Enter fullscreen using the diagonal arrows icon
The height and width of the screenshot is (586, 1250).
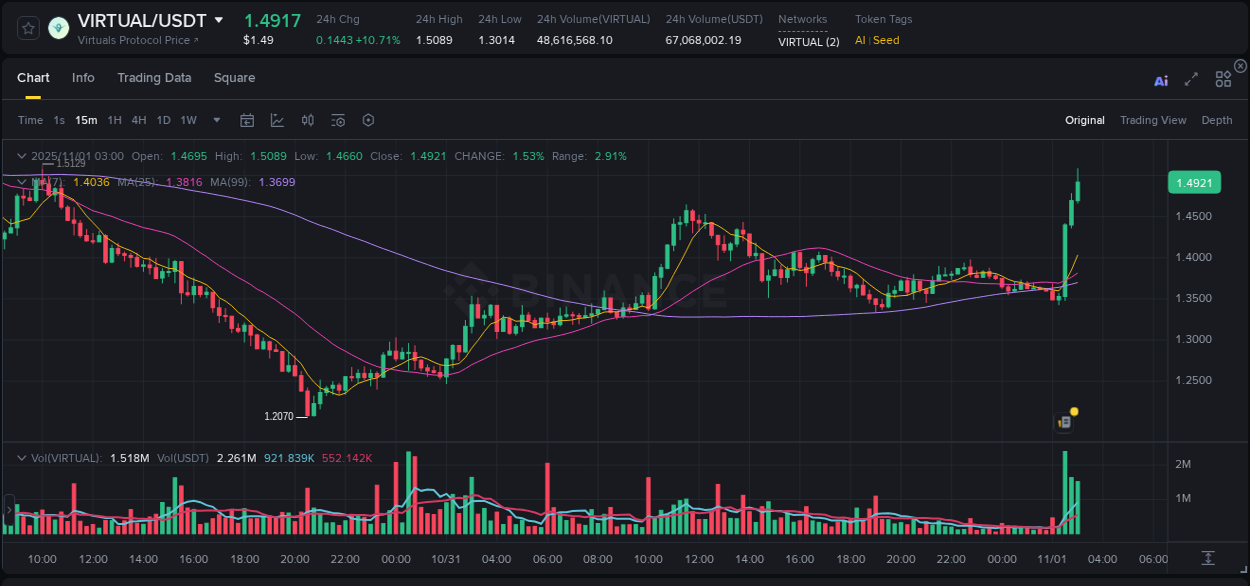tap(1191, 80)
